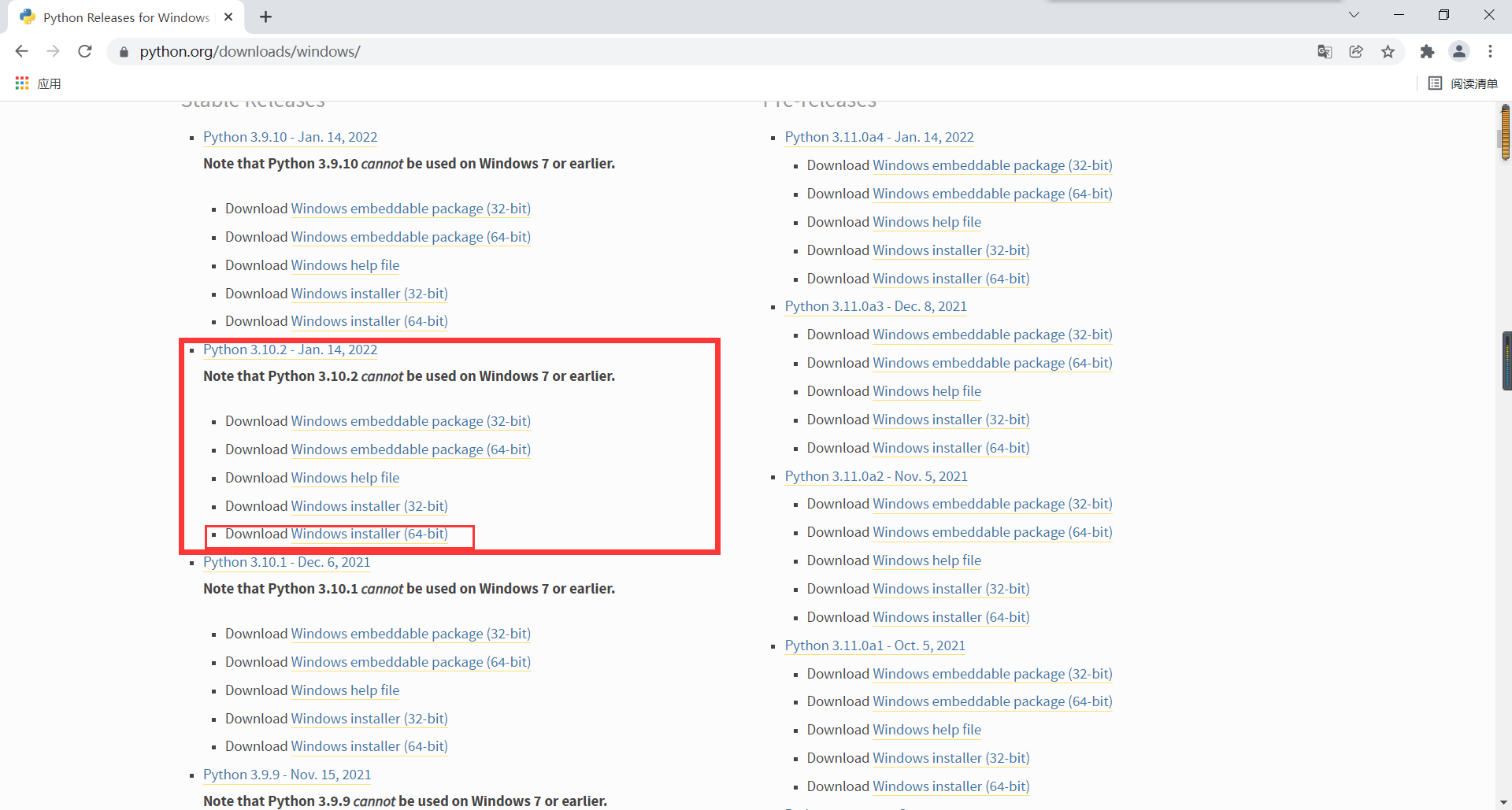Open 3.11.0a1 Windows help file link
The width and height of the screenshot is (1512, 810).
tap(927, 730)
